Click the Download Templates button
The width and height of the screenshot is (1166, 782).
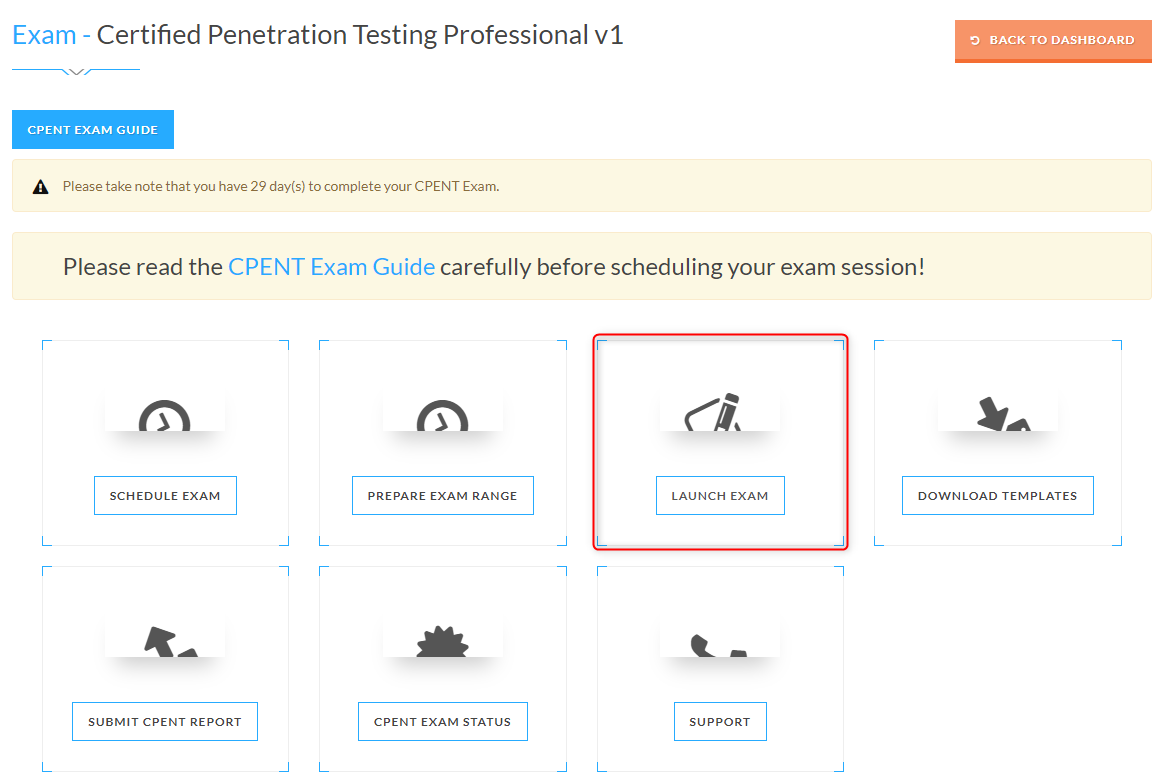(x=997, y=496)
